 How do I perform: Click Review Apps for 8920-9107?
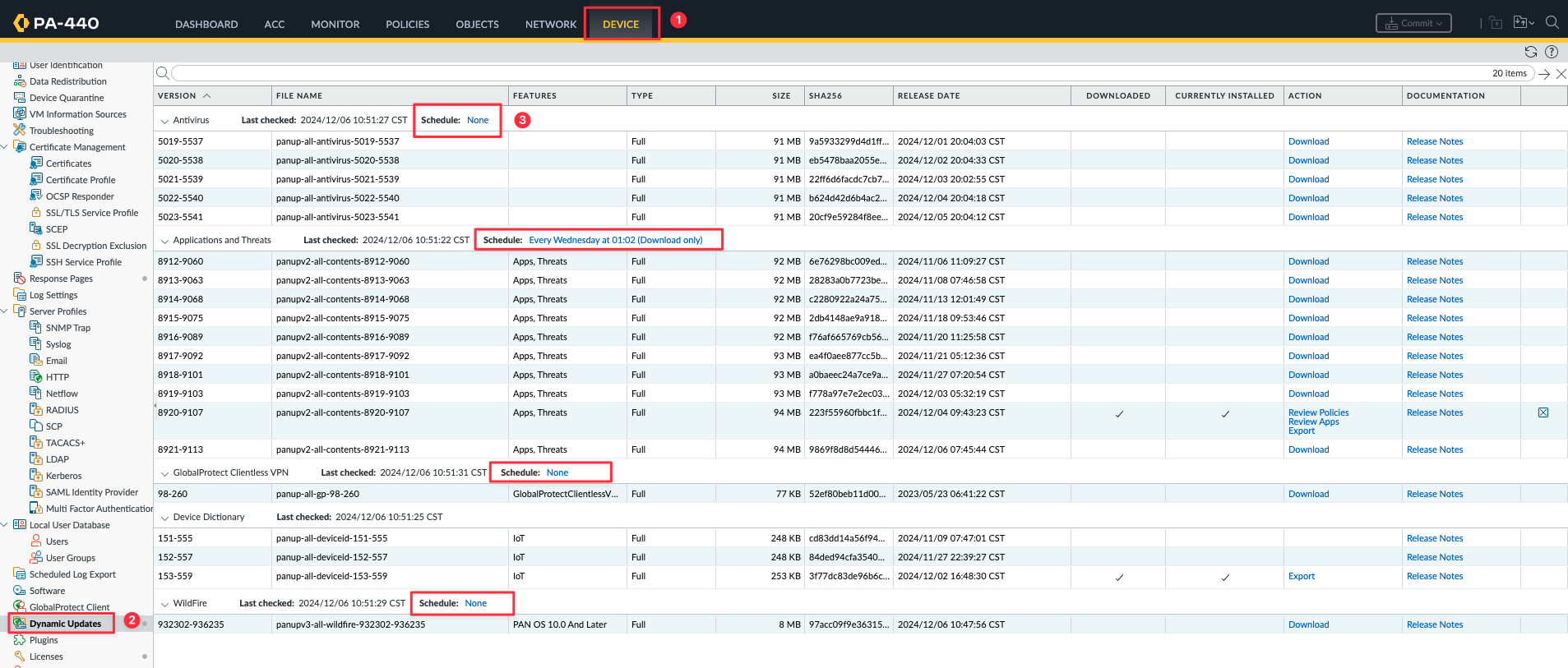click(x=1313, y=422)
